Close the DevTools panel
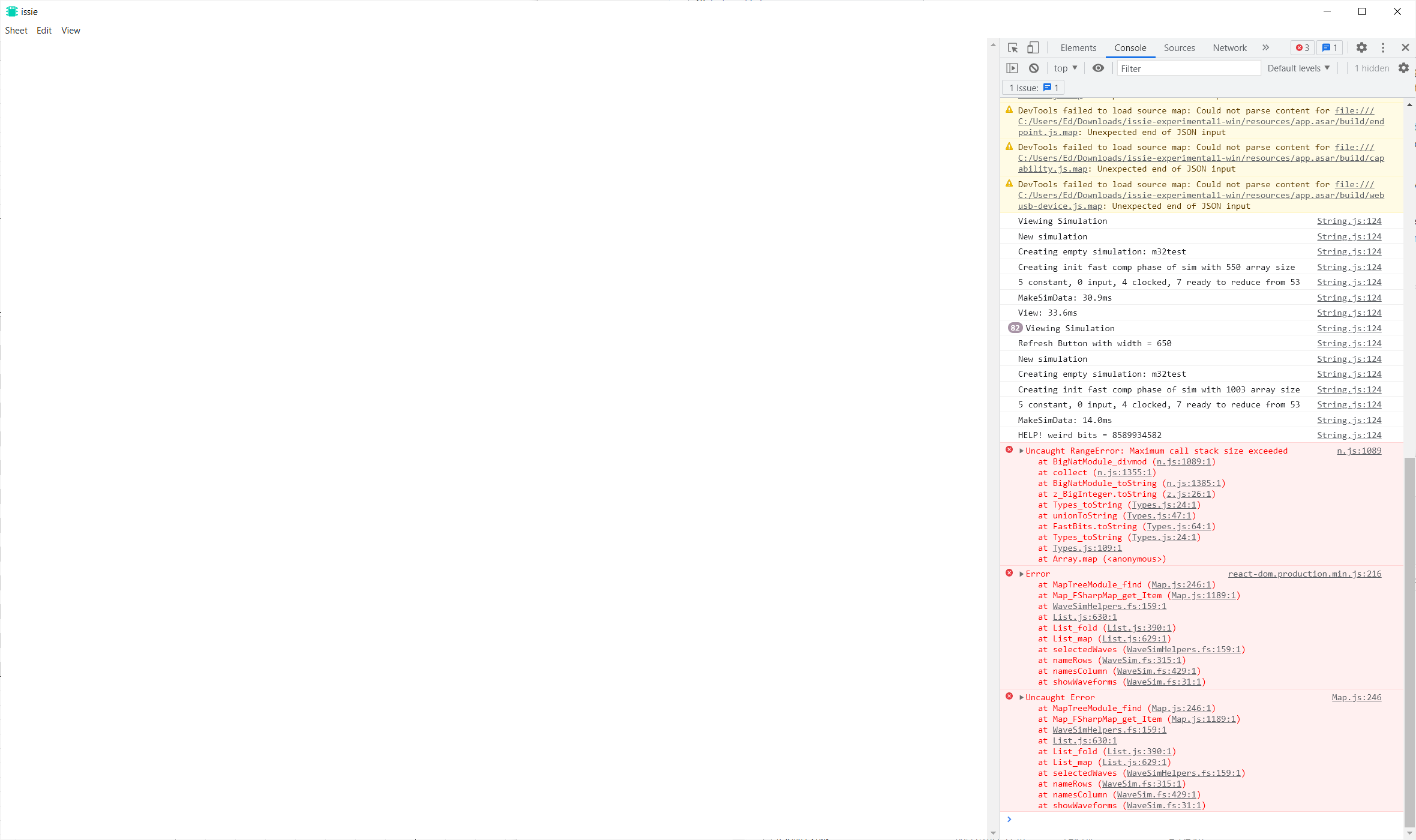 [x=1405, y=47]
